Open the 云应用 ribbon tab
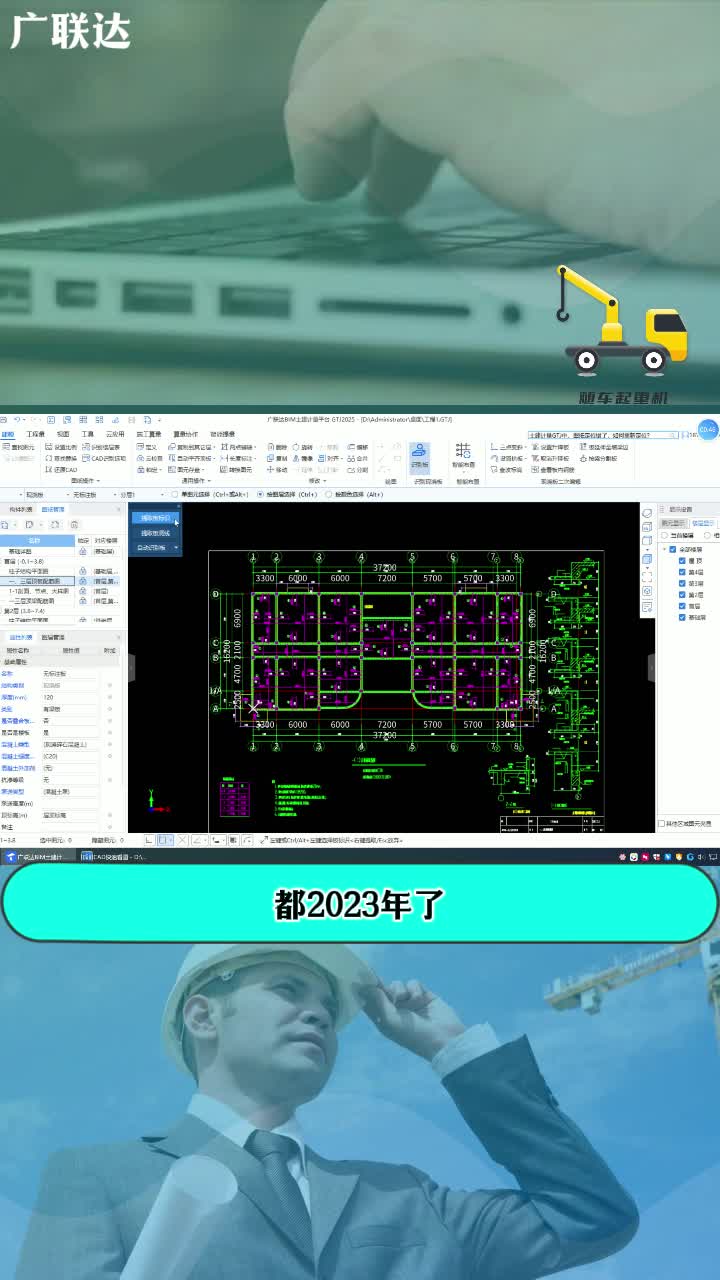The image size is (720, 1280). point(117,434)
